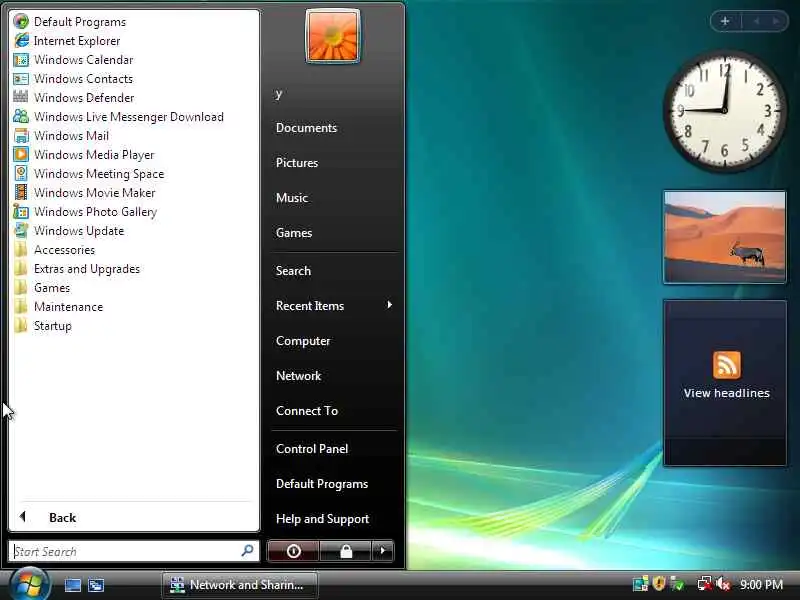This screenshot has height=600, width=800.
Task: Click the user account flower picture
Action: [x=333, y=37]
